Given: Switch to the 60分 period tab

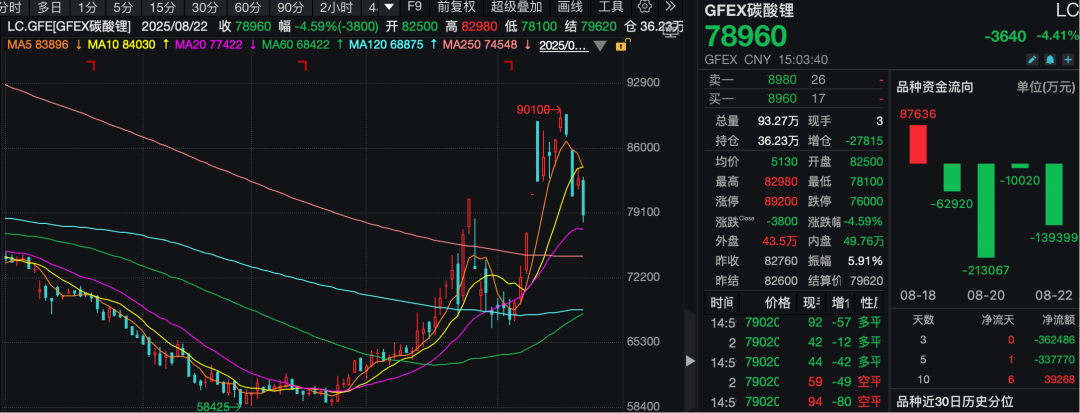Looking at the screenshot, I should point(247,8).
